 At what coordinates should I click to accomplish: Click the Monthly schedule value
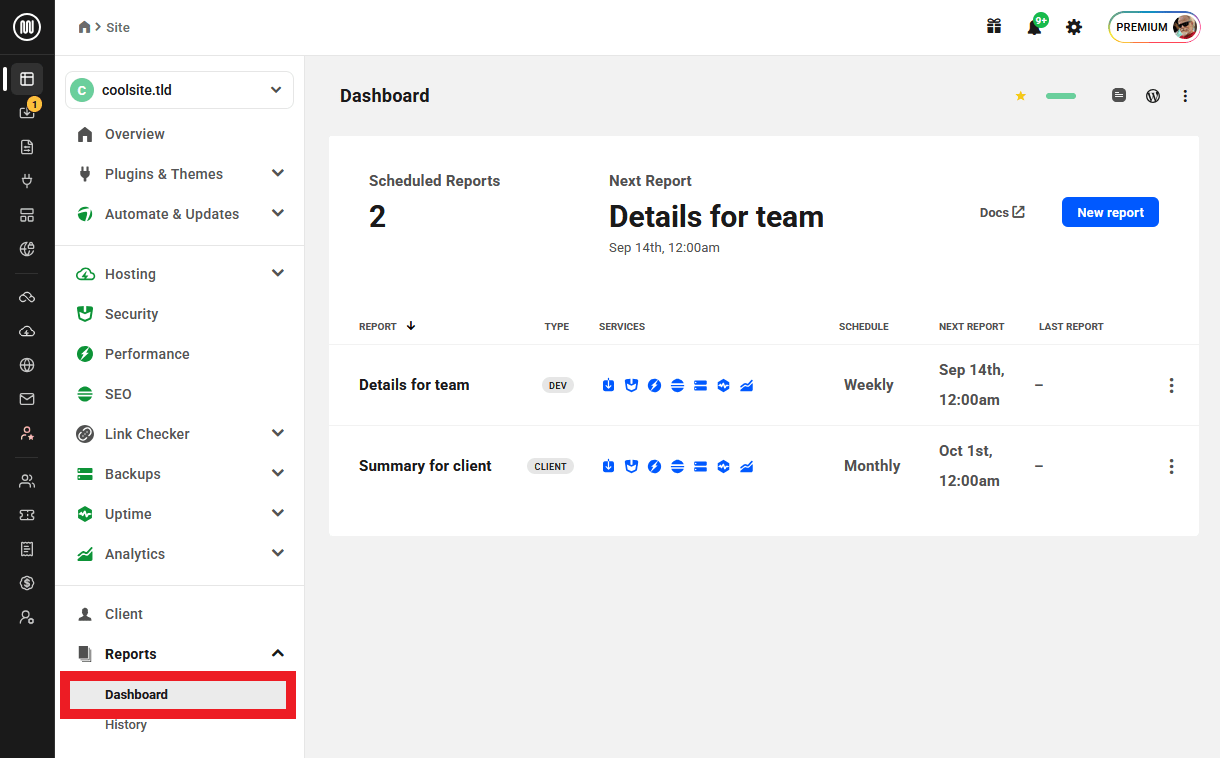pyautogui.click(x=872, y=466)
